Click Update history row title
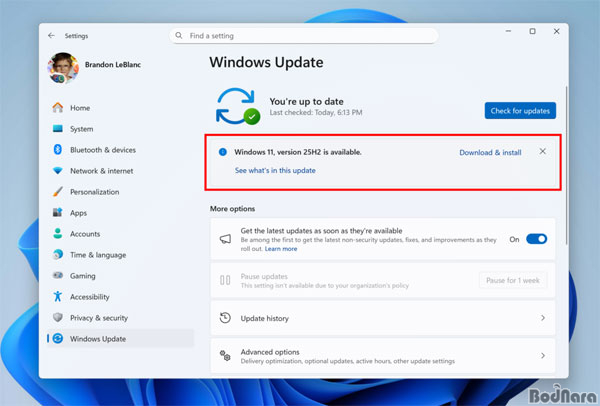 (264, 318)
